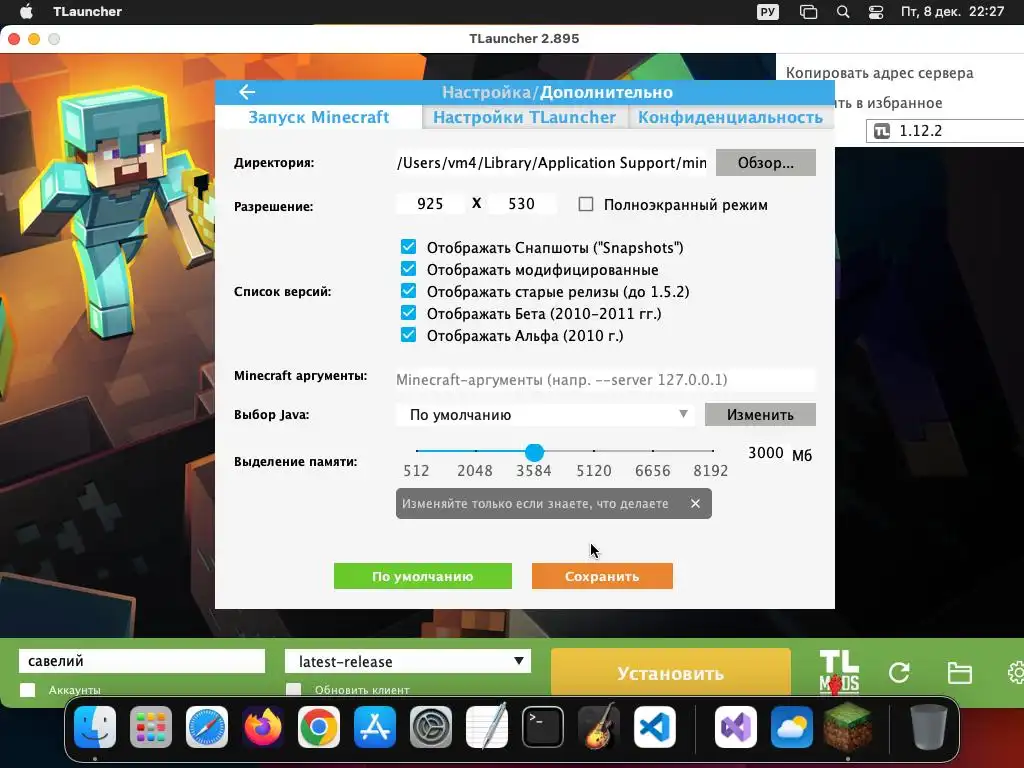
Task: Tick the Обновить клиент checkbox
Action: point(294,690)
